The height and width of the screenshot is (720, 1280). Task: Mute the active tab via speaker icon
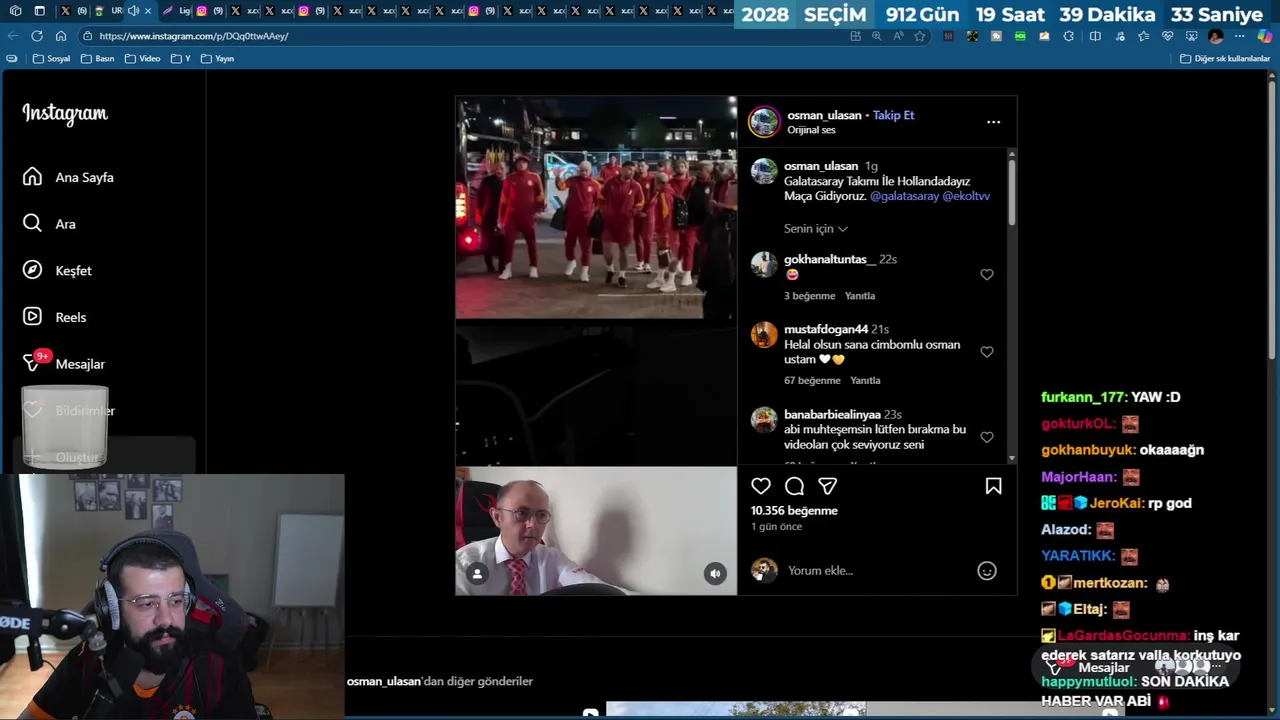pos(133,11)
